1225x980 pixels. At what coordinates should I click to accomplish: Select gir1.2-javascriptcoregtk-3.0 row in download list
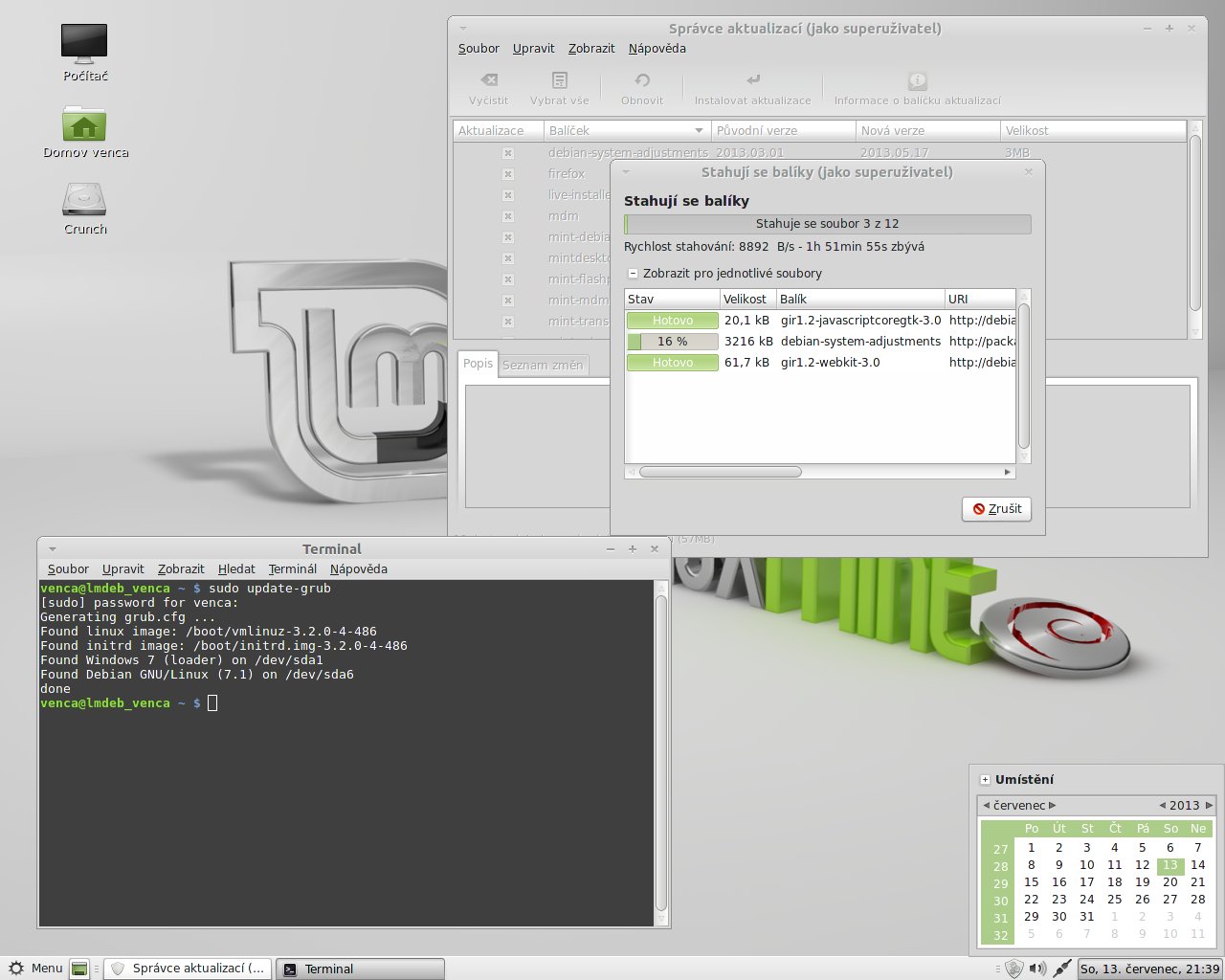point(820,321)
